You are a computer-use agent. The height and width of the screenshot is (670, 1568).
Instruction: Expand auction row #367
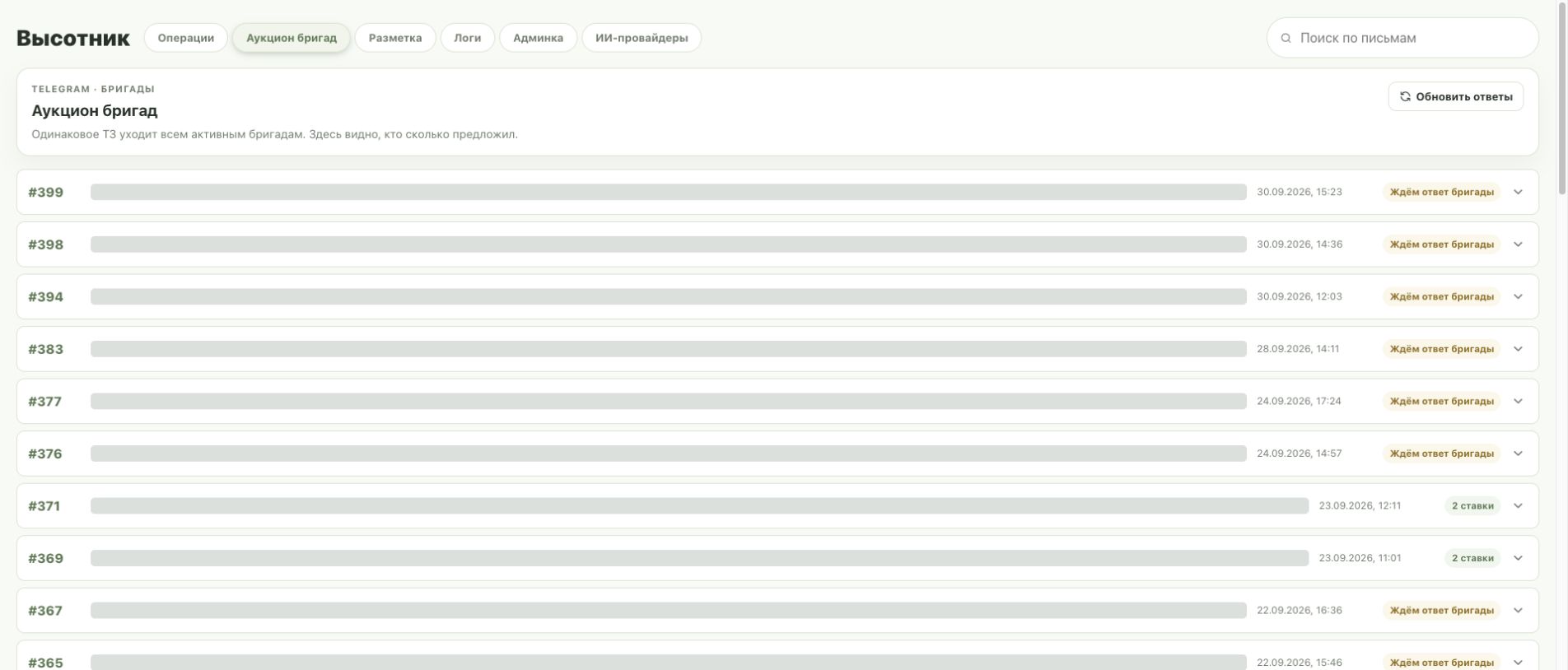coord(1518,610)
